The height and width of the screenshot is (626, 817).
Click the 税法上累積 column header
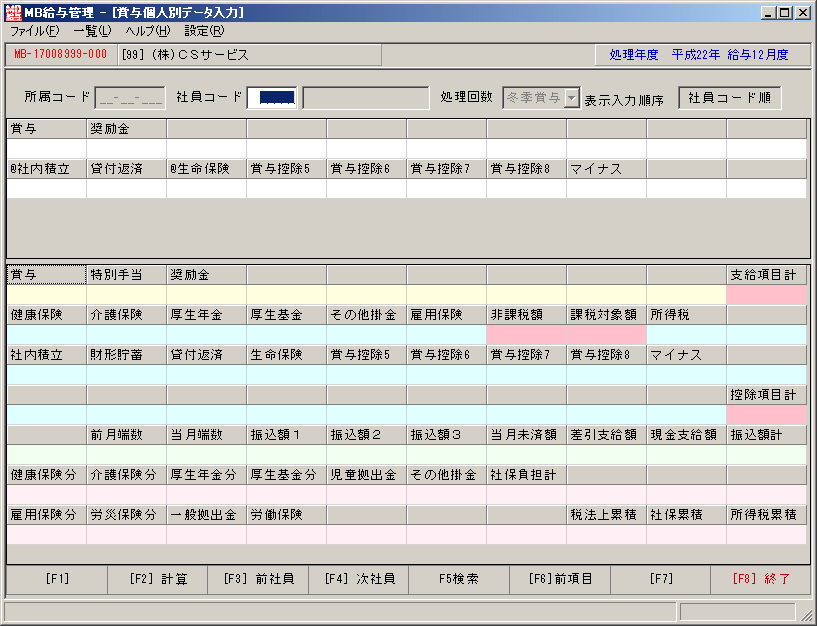[x=606, y=515]
